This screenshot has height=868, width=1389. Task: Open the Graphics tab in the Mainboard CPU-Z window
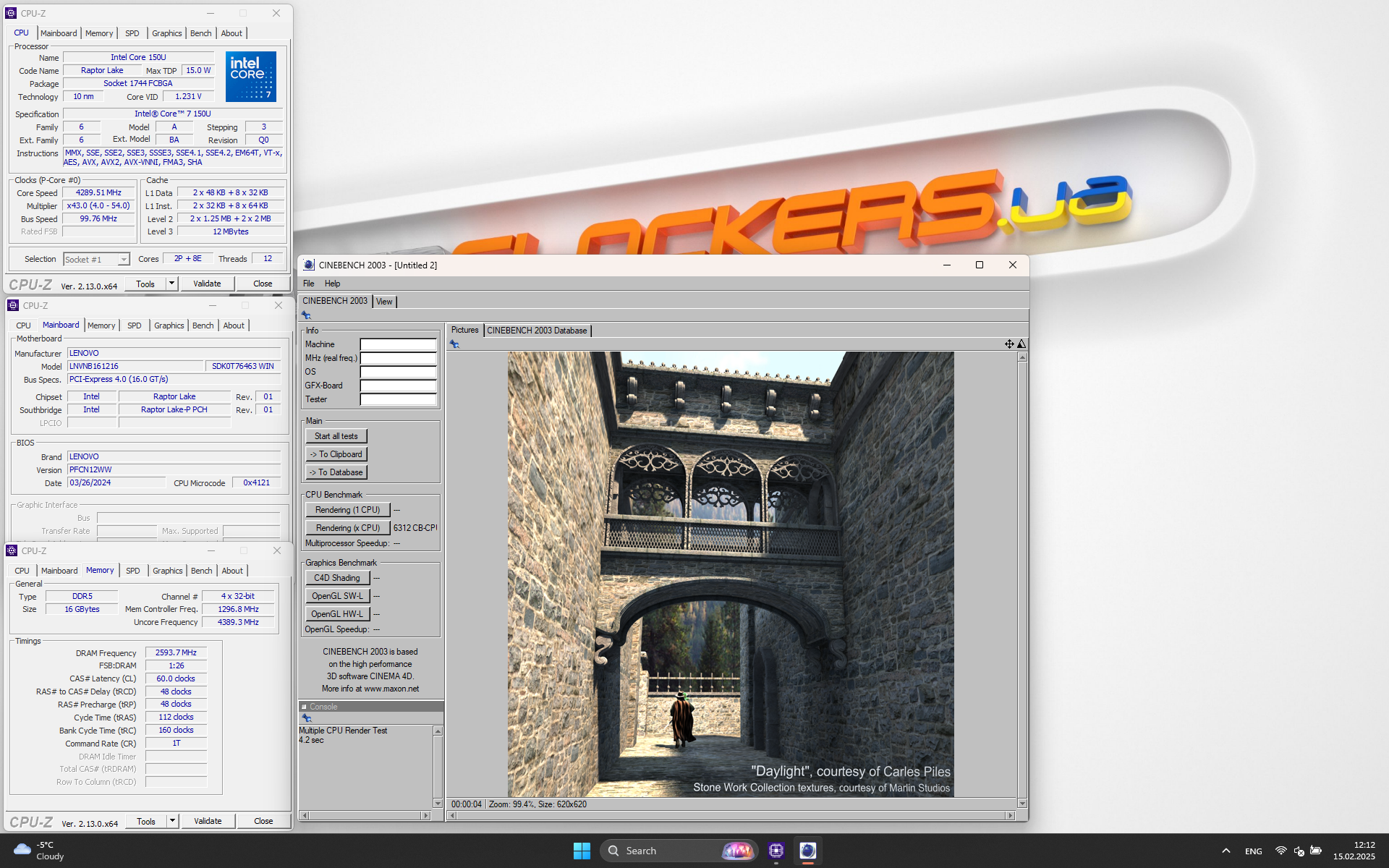point(169,325)
